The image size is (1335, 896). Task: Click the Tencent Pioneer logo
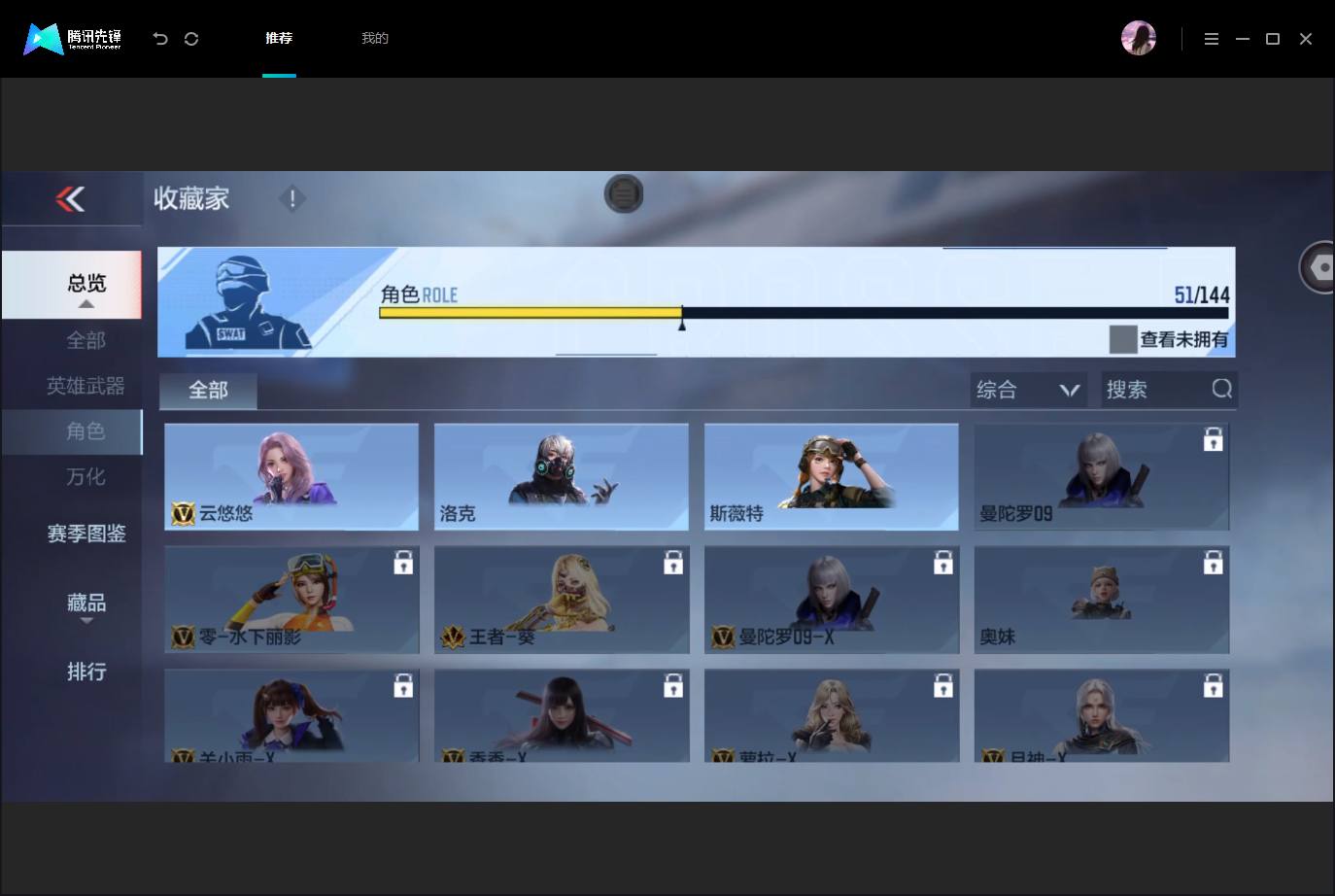pyautogui.click(x=73, y=39)
